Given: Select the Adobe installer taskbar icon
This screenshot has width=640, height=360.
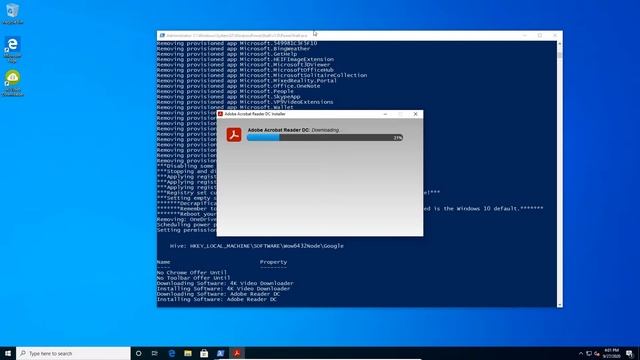Looking at the screenshot, I should coord(237,353).
